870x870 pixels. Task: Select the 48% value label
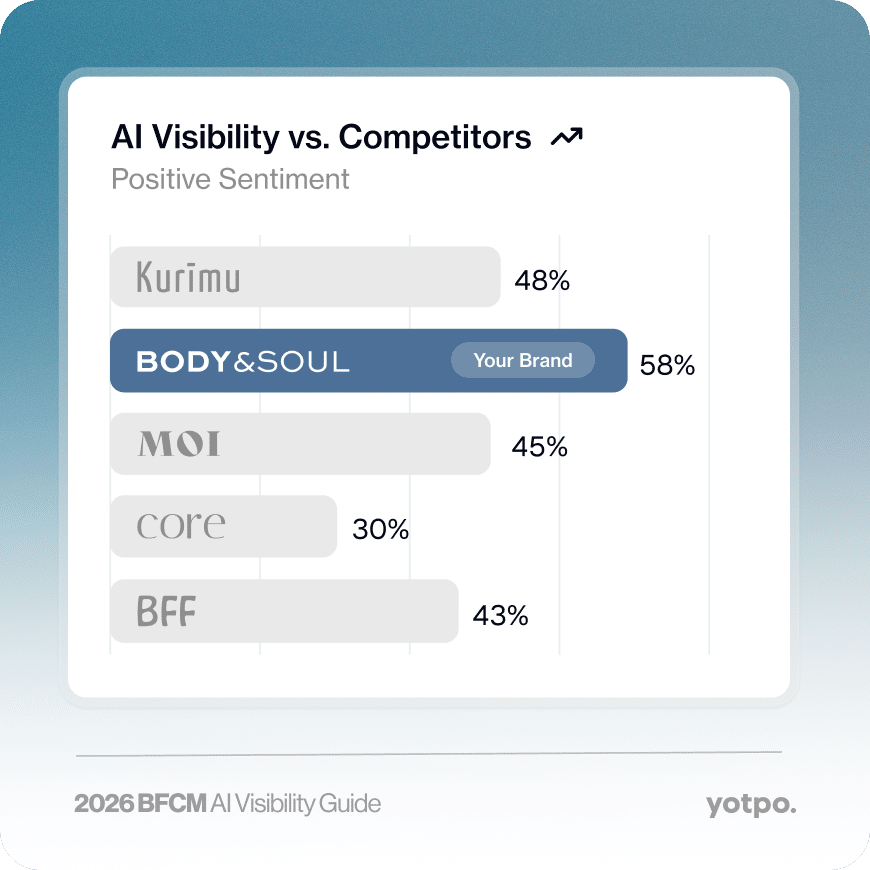(542, 280)
